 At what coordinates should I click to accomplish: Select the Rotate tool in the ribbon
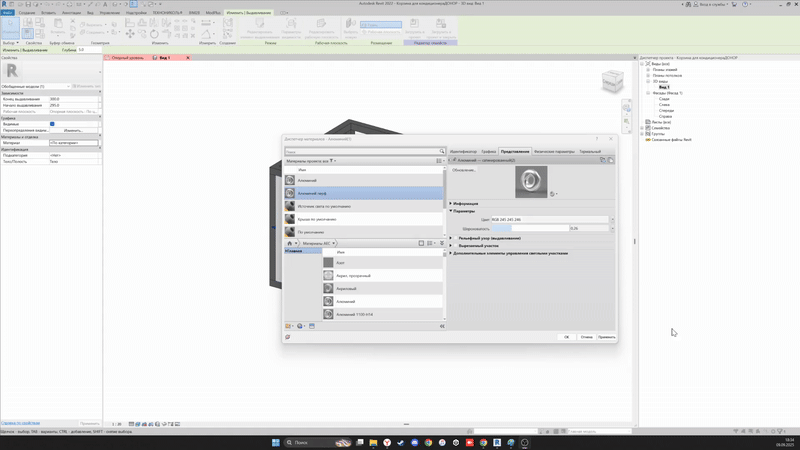(154, 34)
